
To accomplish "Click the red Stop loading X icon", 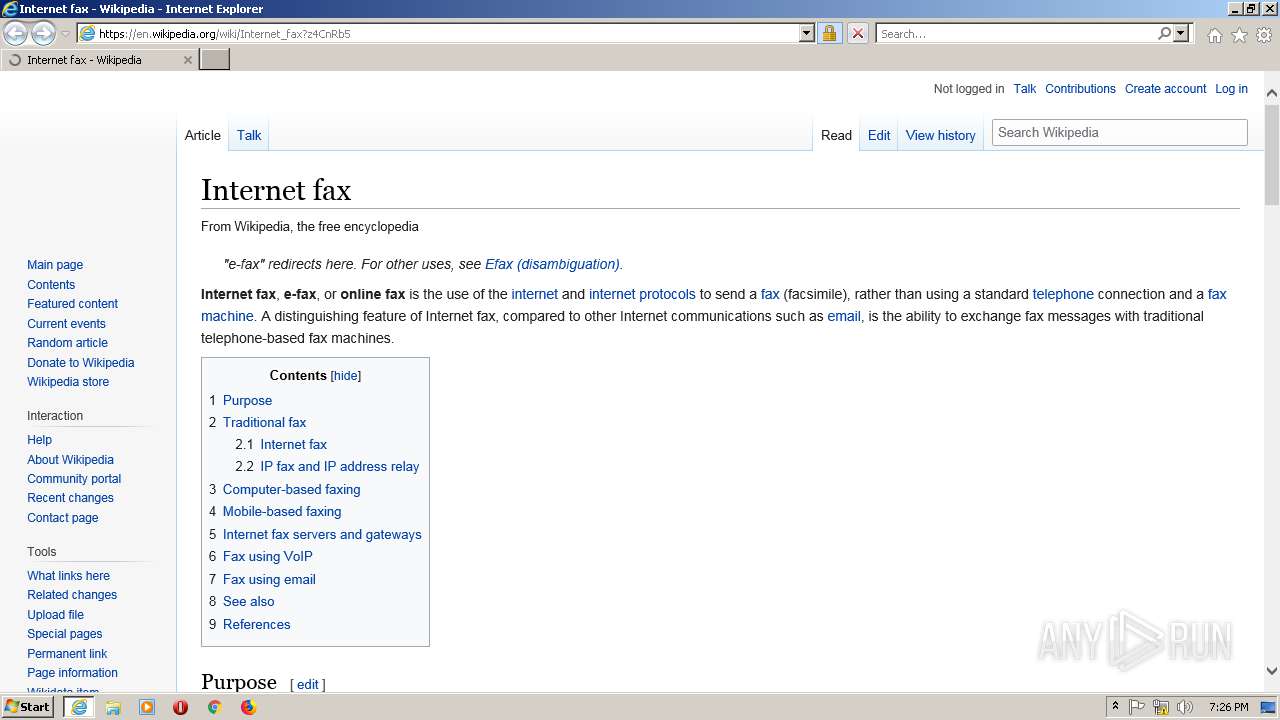I will tap(857, 33).
